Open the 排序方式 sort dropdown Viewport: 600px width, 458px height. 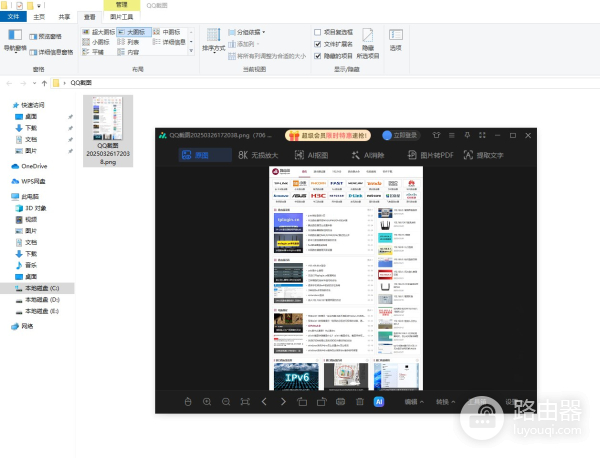tap(214, 40)
